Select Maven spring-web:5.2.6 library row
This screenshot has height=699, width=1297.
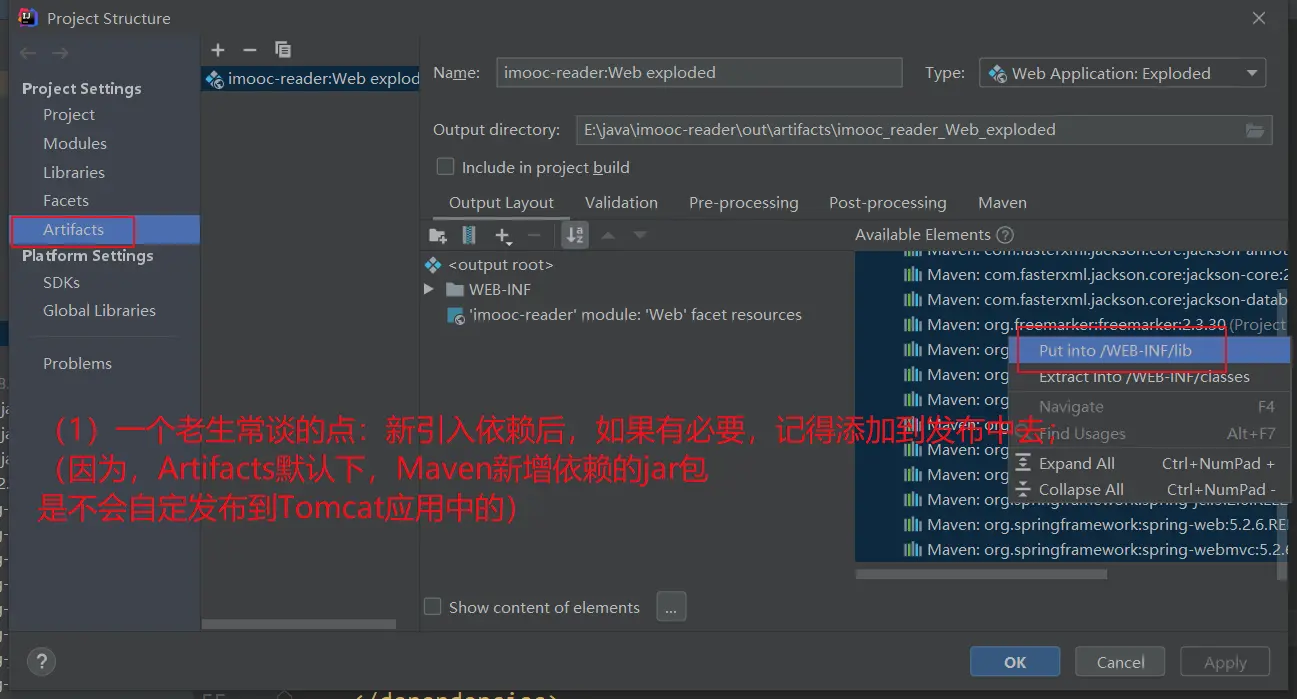(1071, 524)
